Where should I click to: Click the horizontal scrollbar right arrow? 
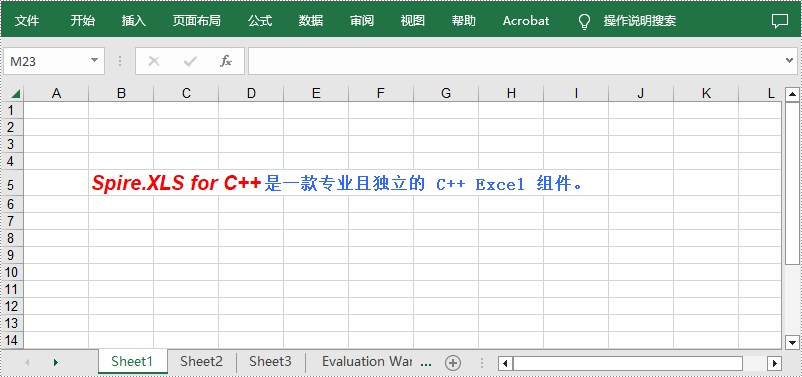coord(774,363)
